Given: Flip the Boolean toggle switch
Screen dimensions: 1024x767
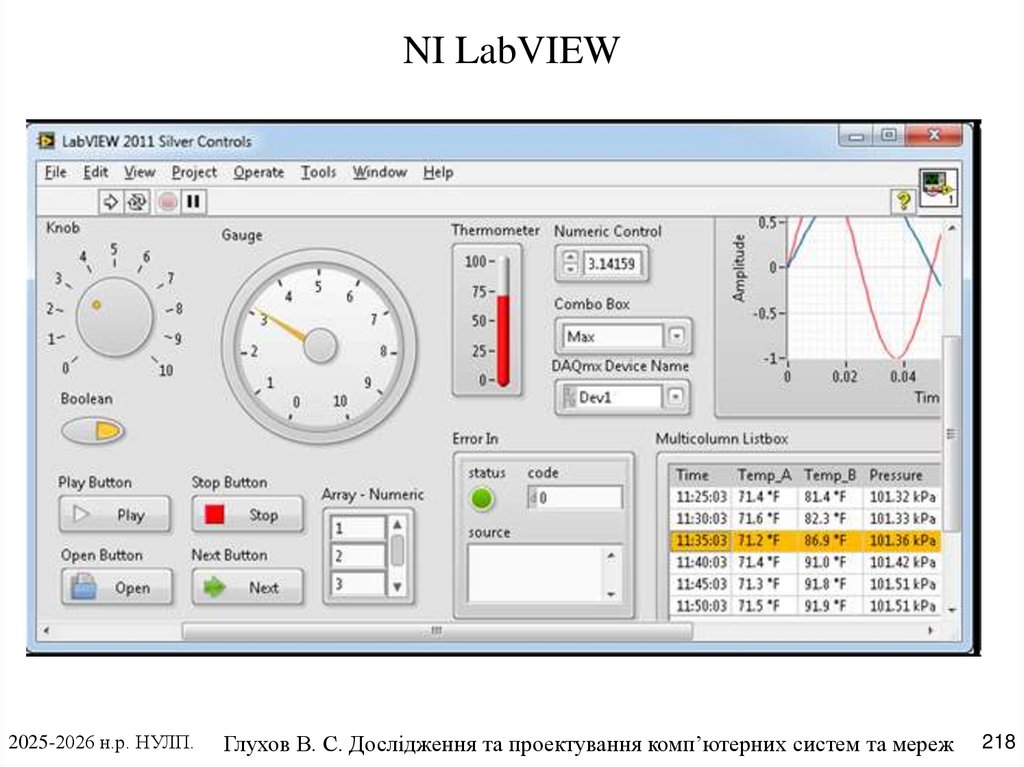Looking at the screenshot, I should [x=90, y=430].
